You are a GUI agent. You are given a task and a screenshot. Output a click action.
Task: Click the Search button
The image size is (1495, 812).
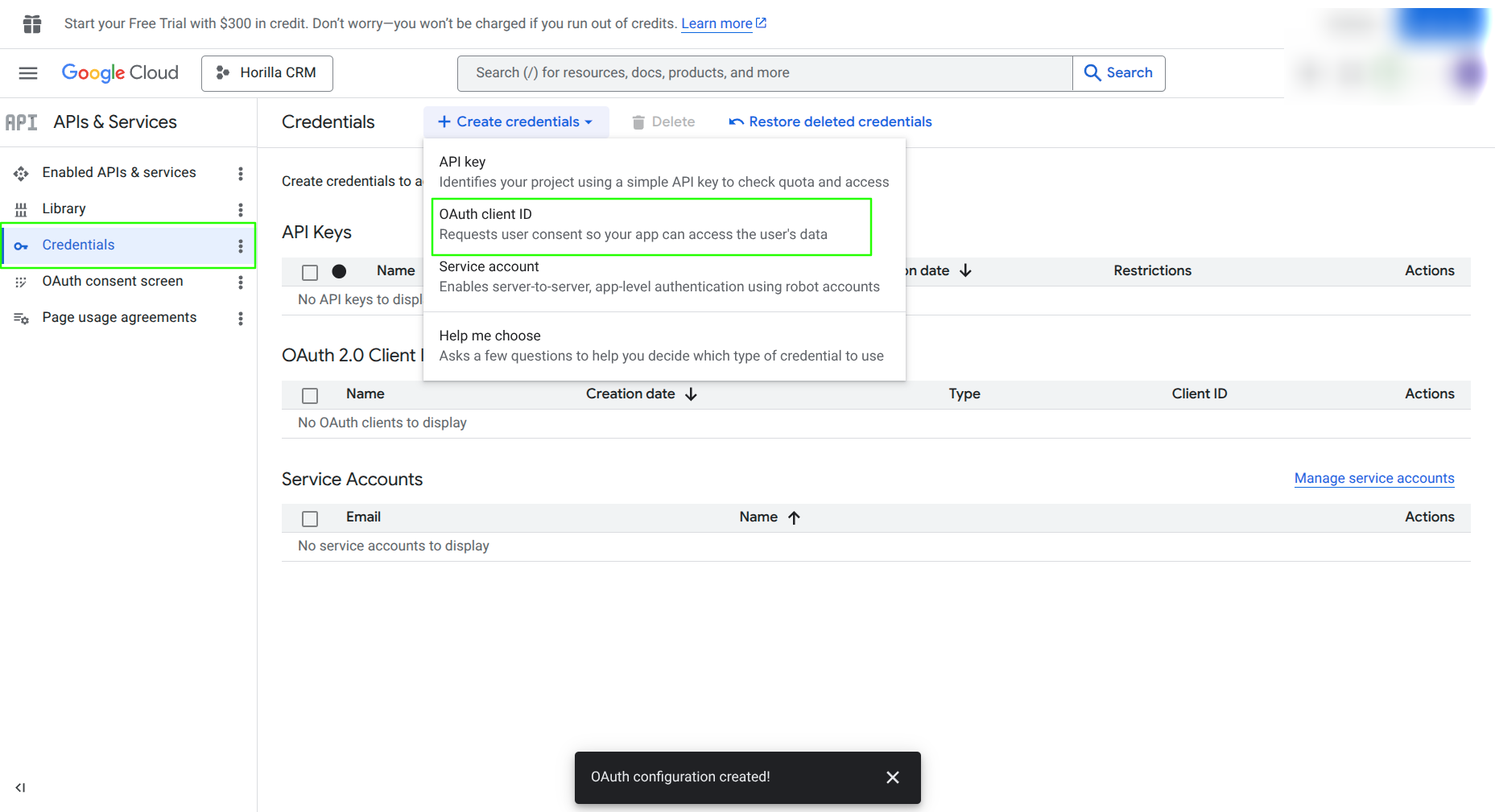click(x=1119, y=73)
